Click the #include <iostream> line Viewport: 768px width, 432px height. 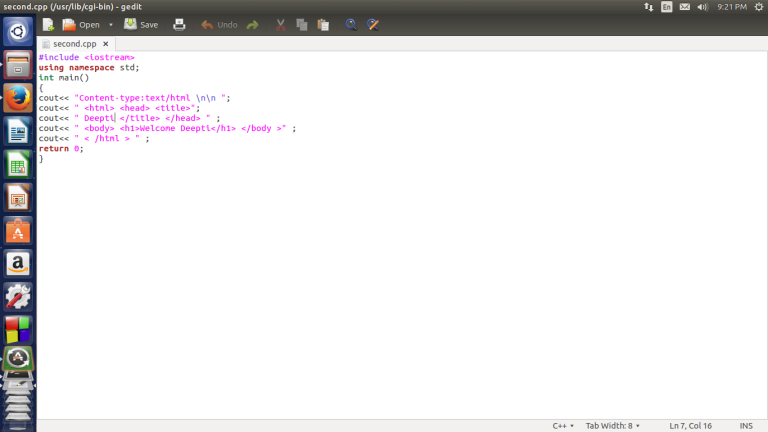(x=87, y=57)
